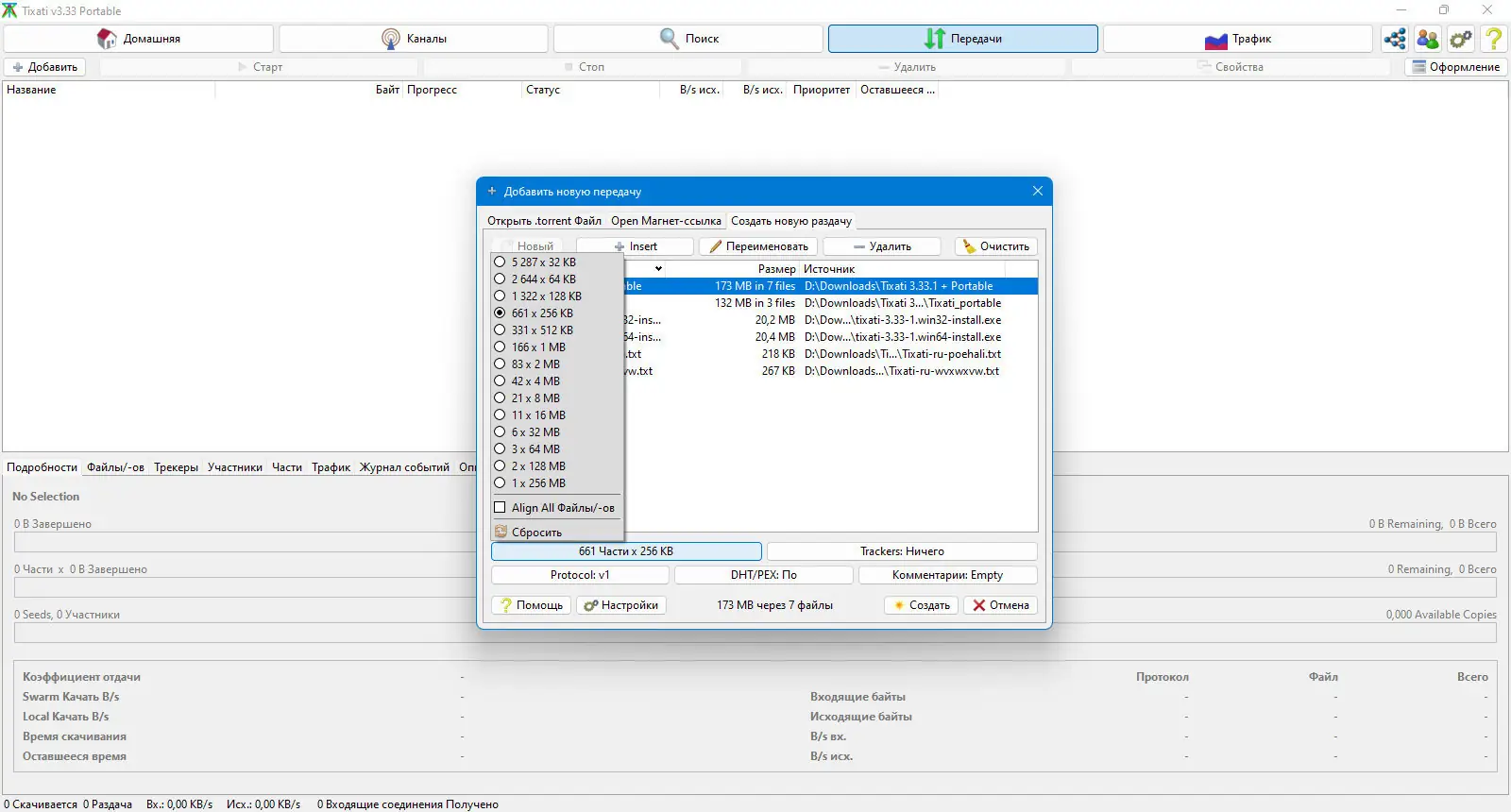Sort transfers by the Прогресс column

point(462,90)
